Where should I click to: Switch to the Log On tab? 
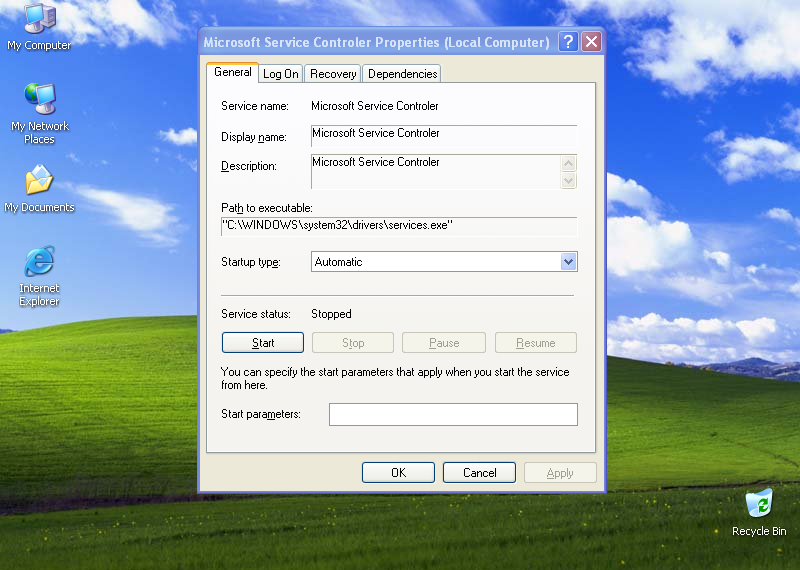pyautogui.click(x=281, y=74)
